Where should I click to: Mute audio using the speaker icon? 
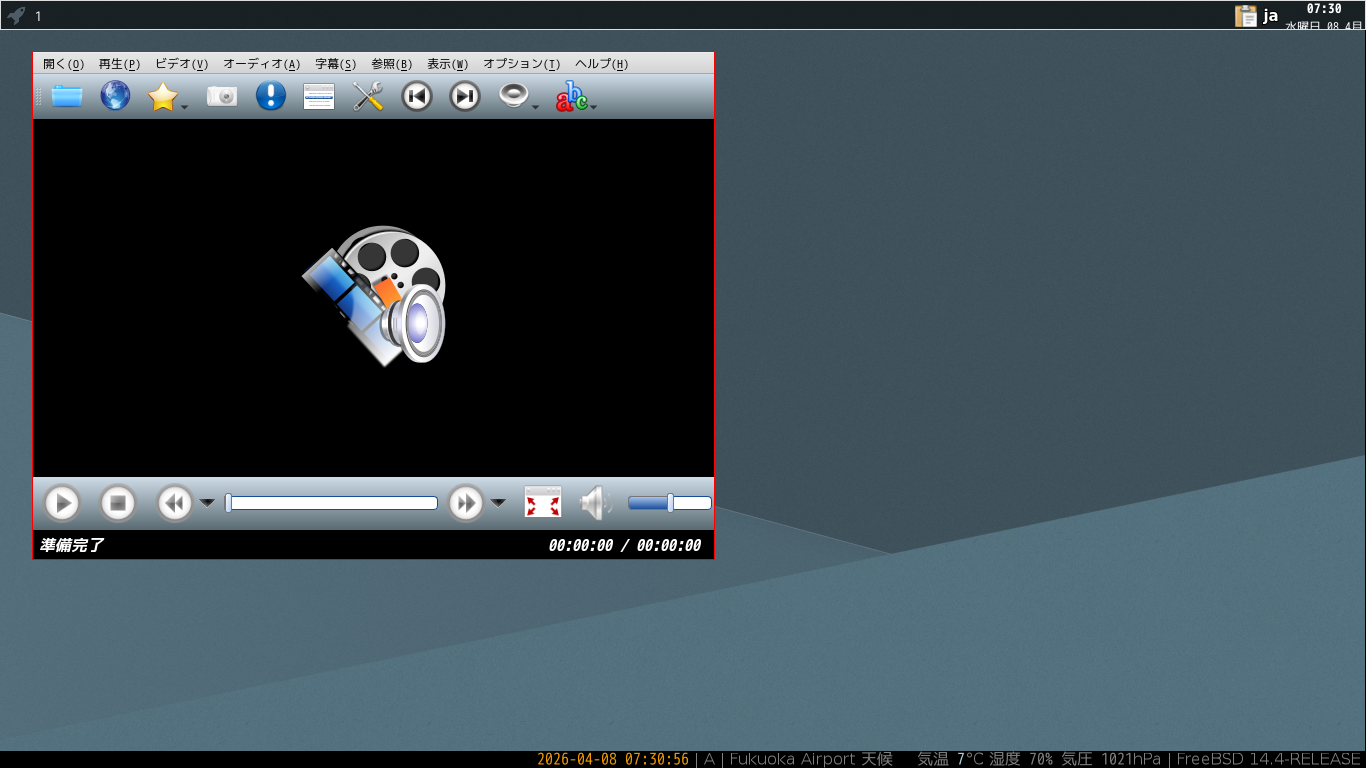595,502
